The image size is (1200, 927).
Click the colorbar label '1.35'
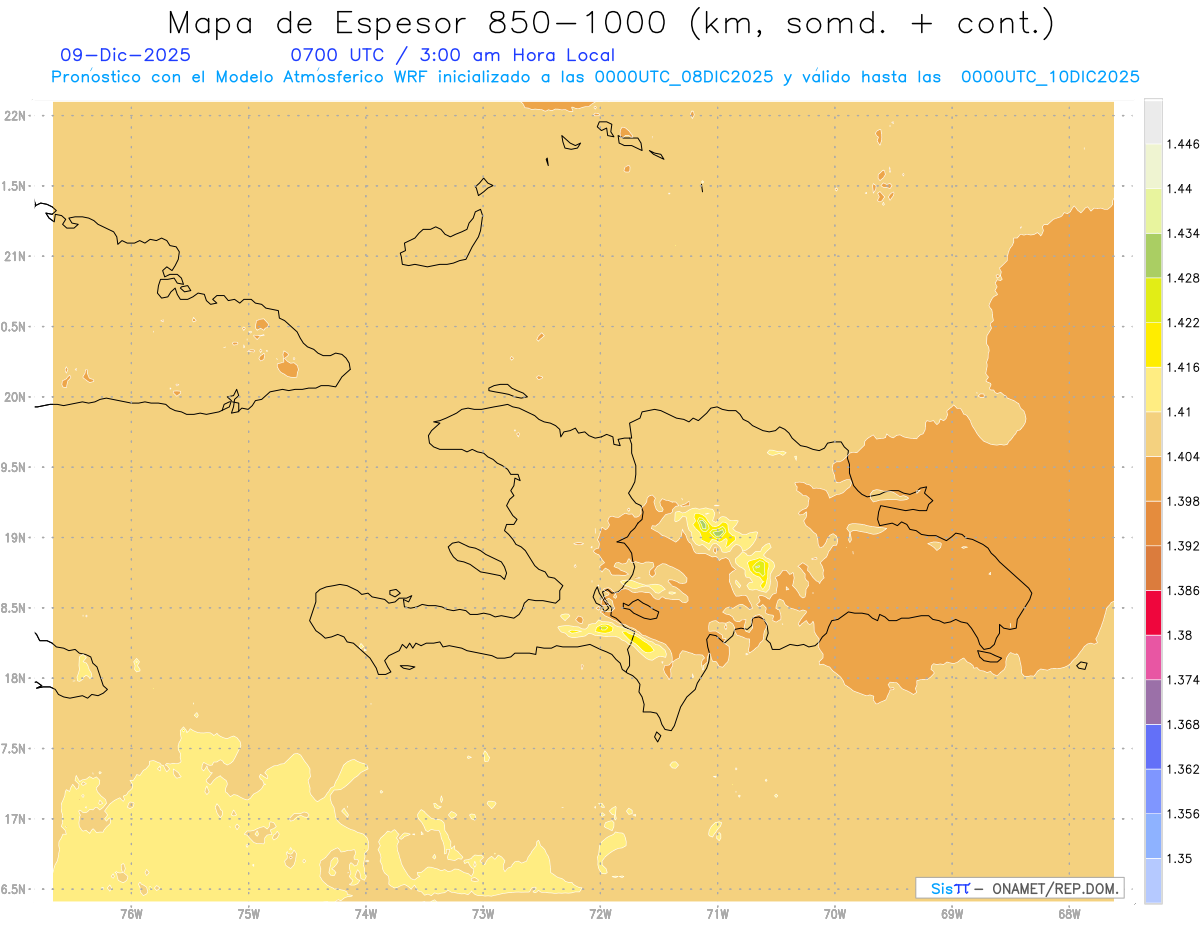[1181, 858]
